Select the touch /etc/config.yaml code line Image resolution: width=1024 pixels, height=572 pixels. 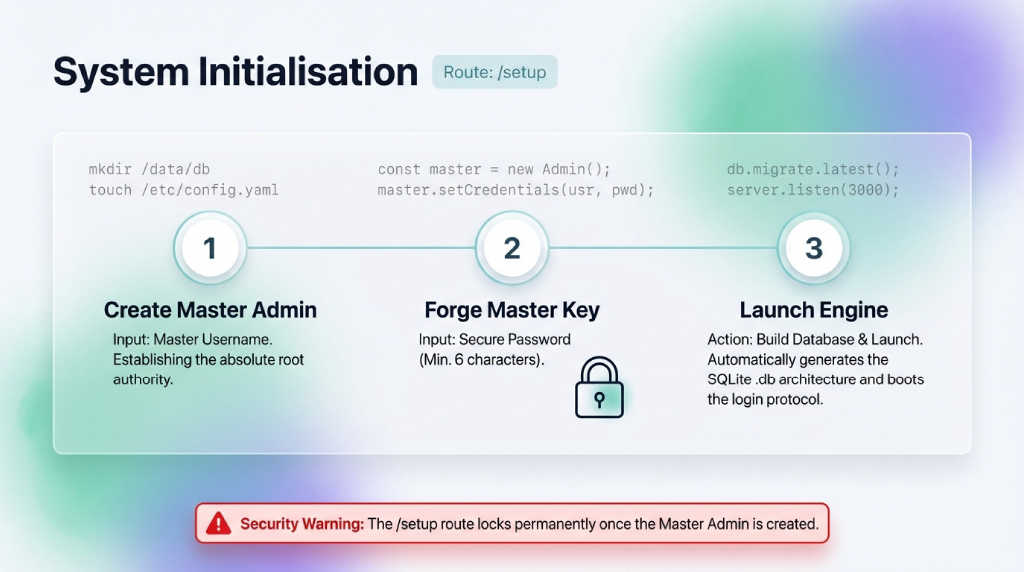(x=184, y=189)
